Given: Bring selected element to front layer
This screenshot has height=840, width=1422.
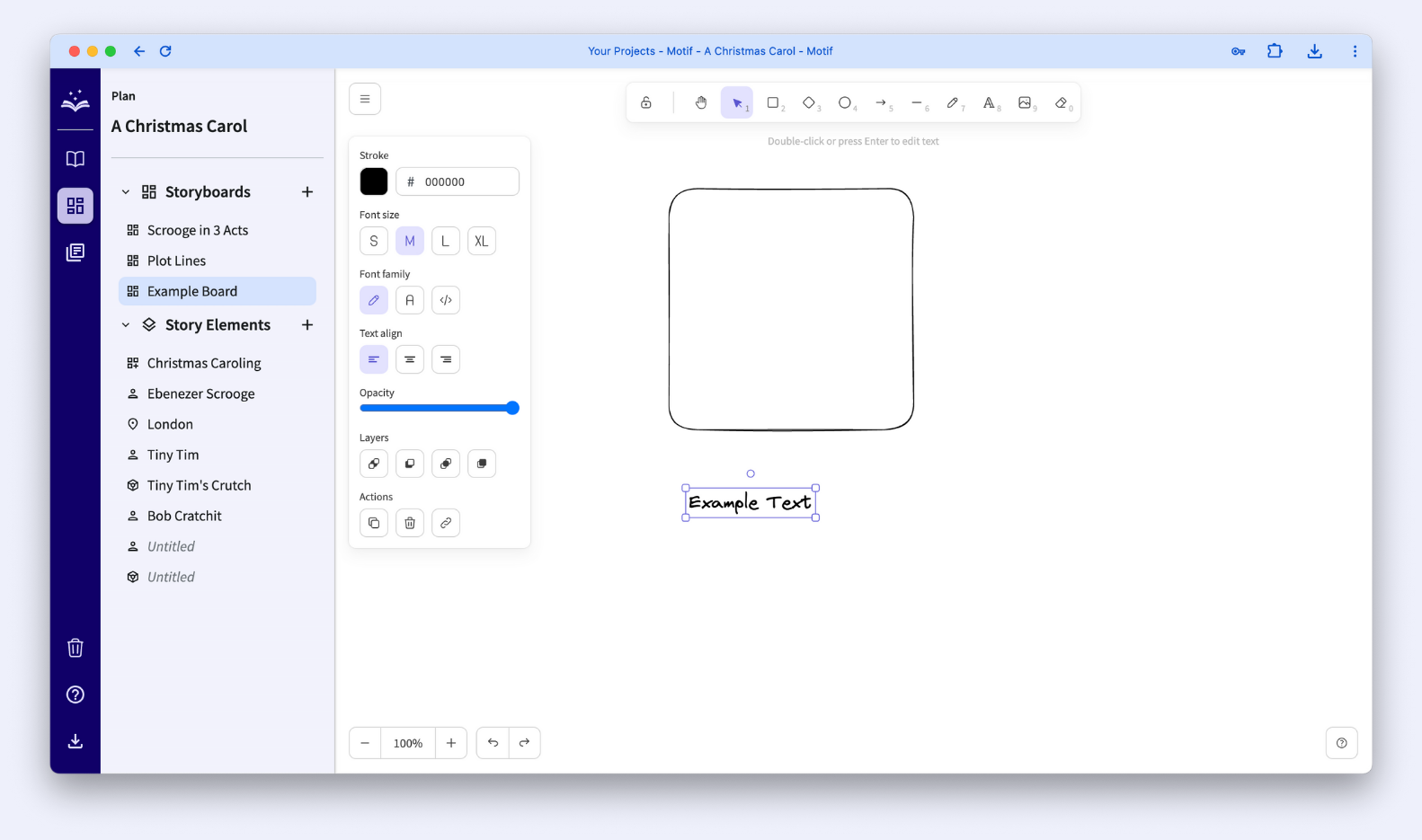Looking at the screenshot, I should pyautogui.click(x=482, y=464).
